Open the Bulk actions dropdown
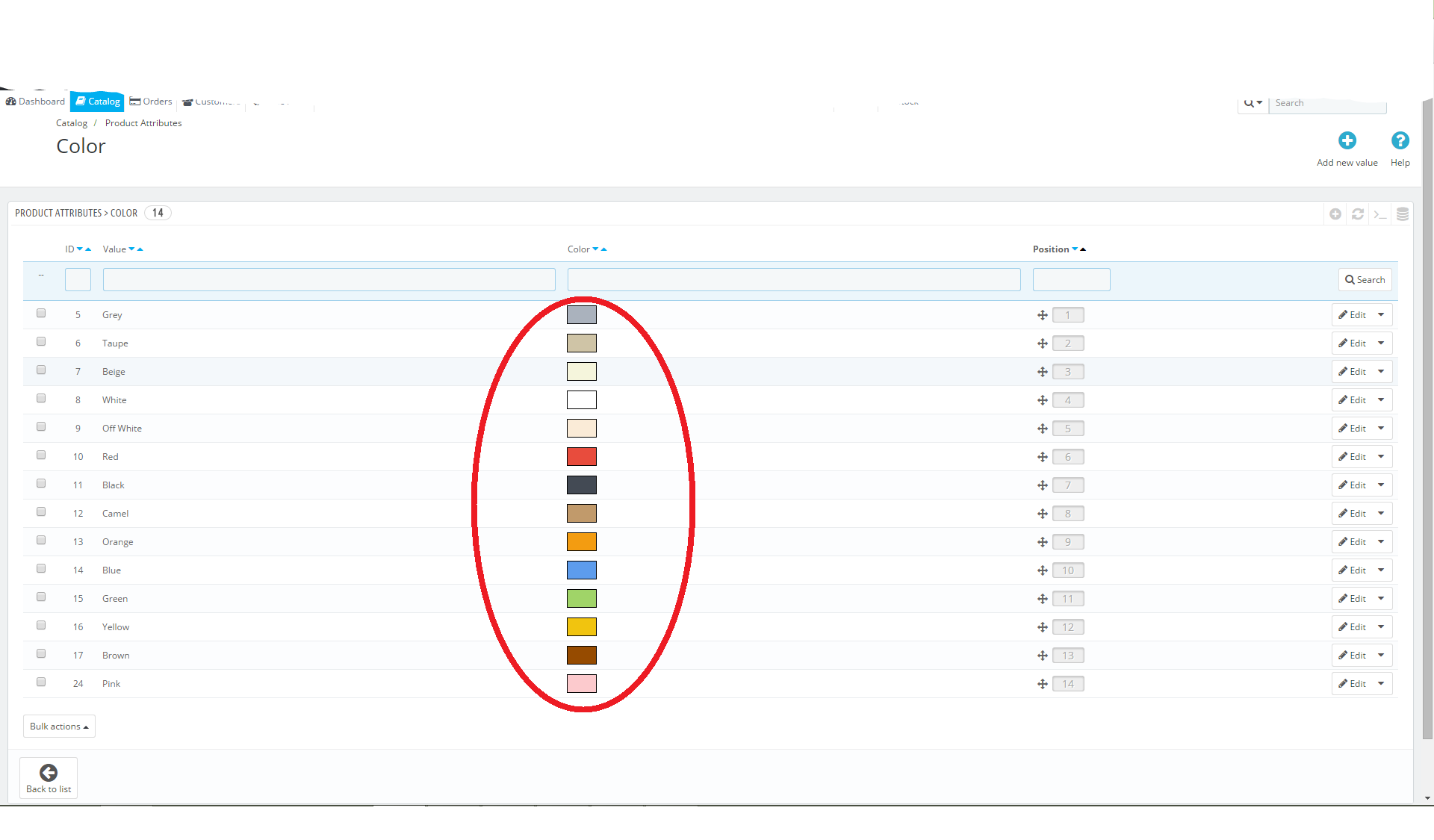The width and height of the screenshot is (1434, 840). pyautogui.click(x=59, y=727)
